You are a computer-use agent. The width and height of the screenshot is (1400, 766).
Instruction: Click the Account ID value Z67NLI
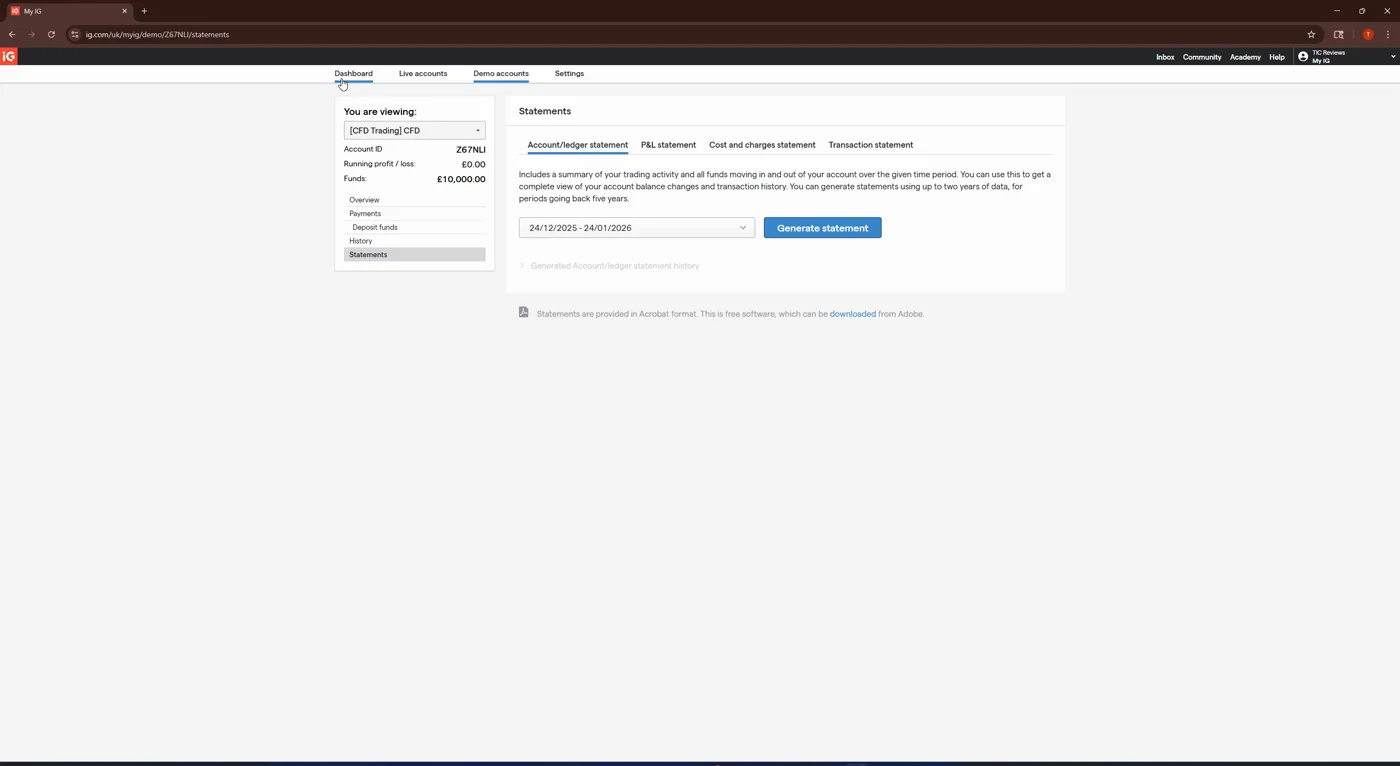[x=471, y=150]
